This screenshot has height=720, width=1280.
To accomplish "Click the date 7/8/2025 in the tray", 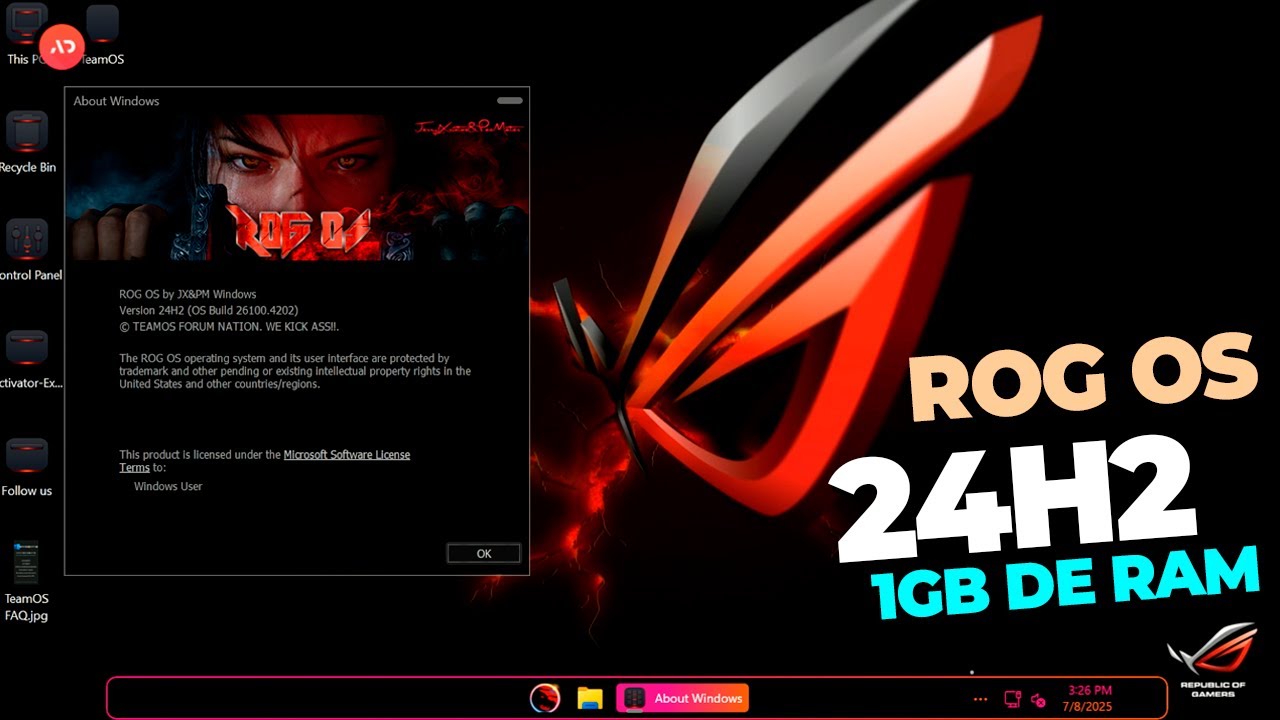I will pyautogui.click(x=1087, y=705).
